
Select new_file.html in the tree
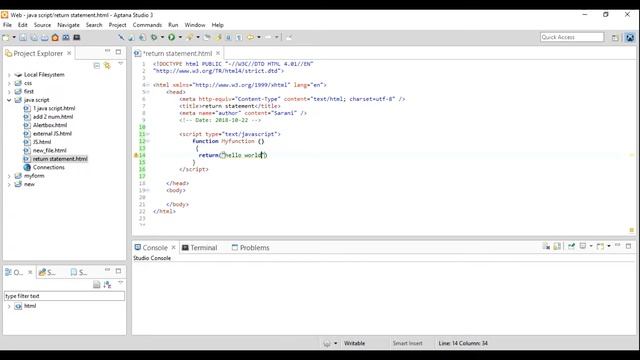(49, 151)
